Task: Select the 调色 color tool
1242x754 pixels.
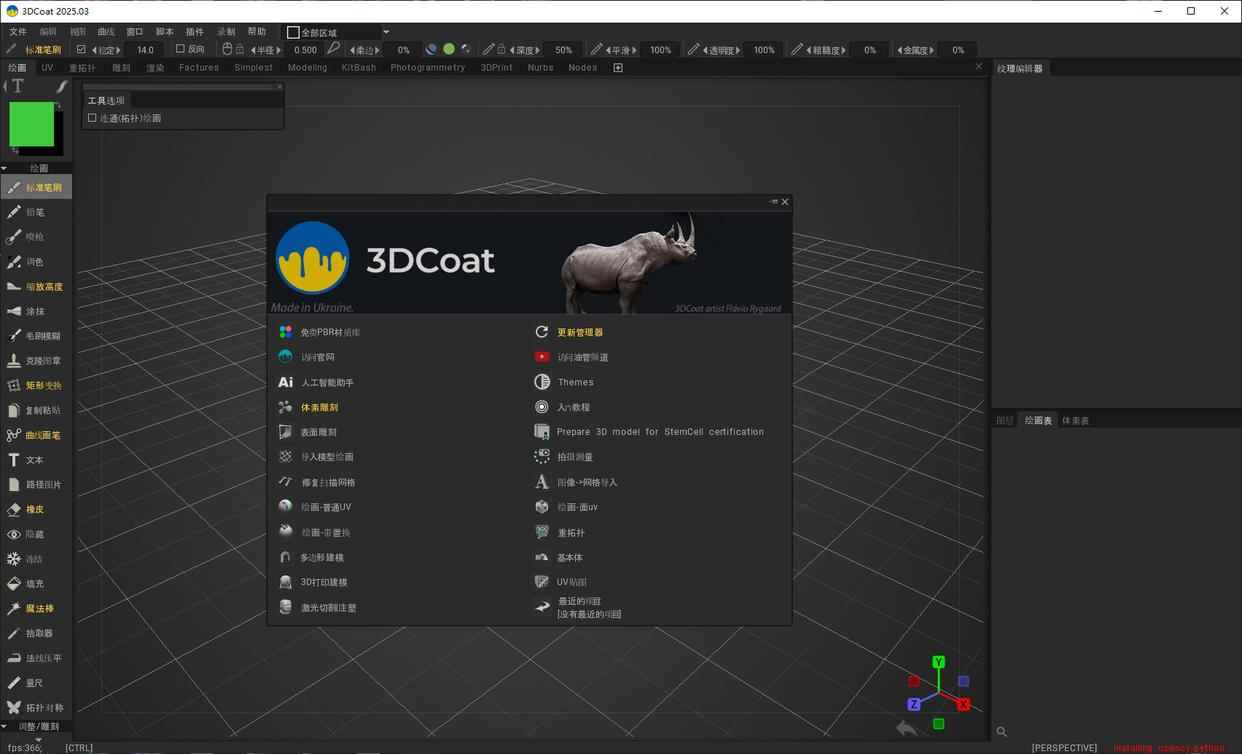Action: coord(36,262)
